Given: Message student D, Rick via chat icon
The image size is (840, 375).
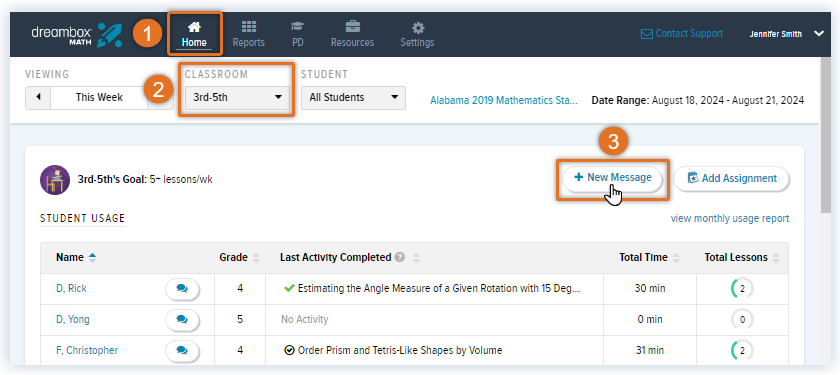Looking at the screenshot, I should (182, 288).
